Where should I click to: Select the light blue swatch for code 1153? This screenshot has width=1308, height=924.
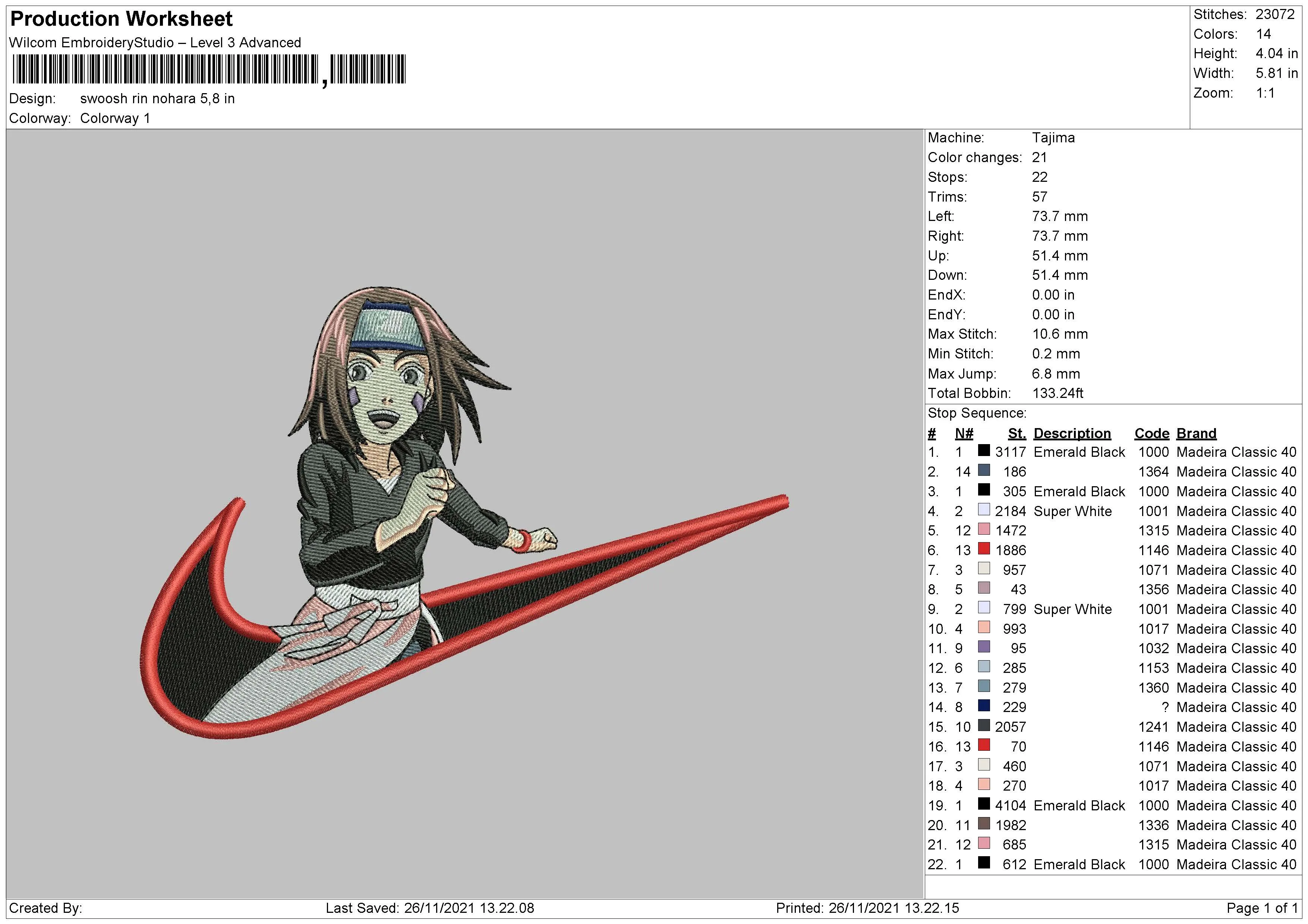pos(984,667)
